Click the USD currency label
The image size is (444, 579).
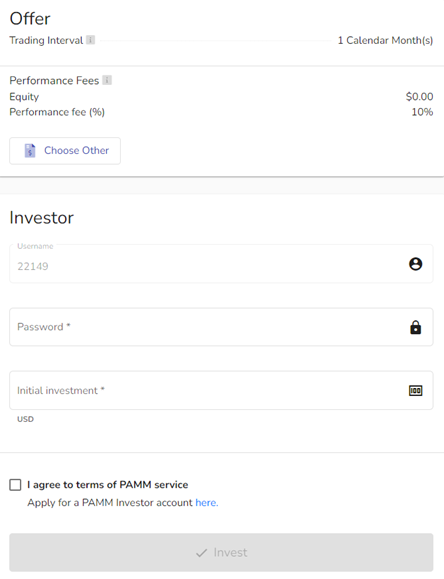point(25,419)
